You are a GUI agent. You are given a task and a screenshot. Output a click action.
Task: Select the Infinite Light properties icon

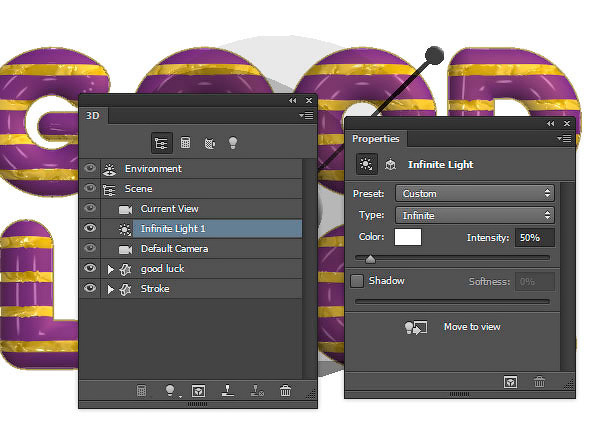point(367,164)
